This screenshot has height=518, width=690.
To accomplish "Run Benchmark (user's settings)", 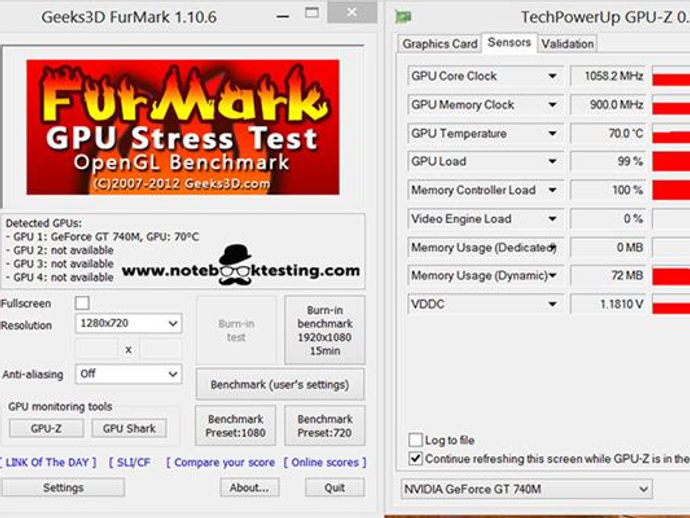I will click(x=280, y=385).
